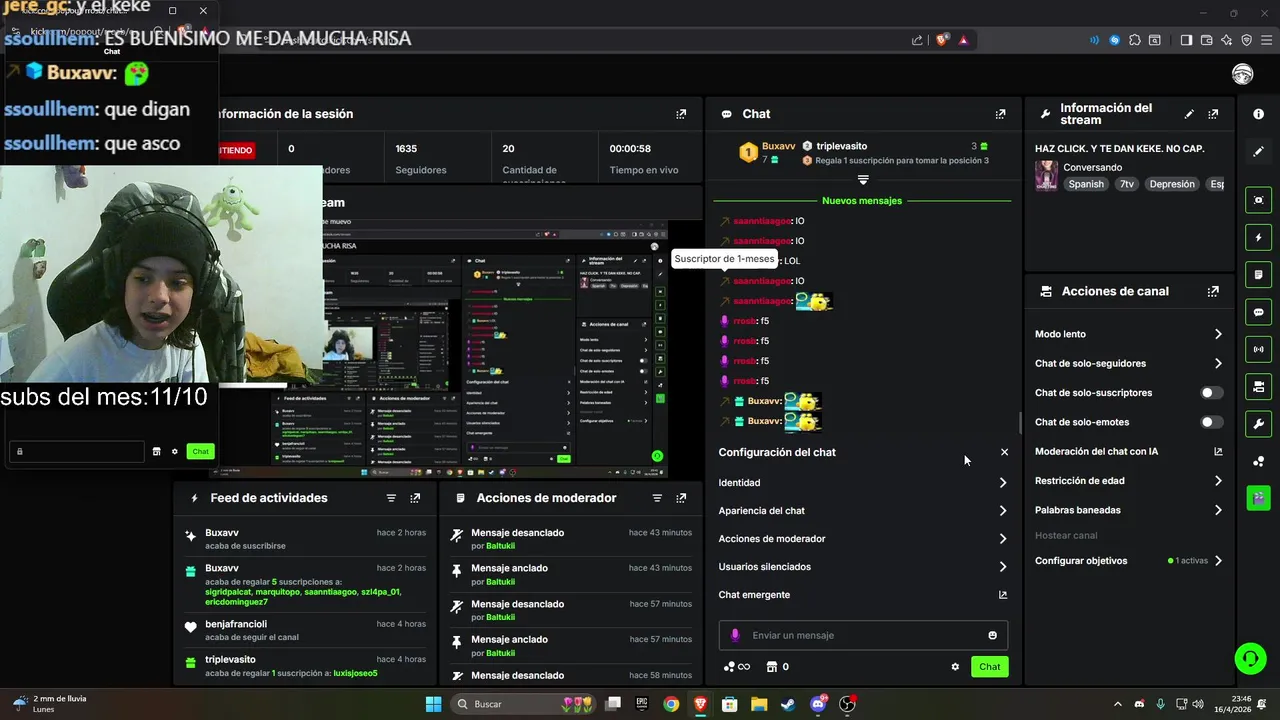Open the green support headset button
This screenshot has height=720, width=1280.
tap(1250, 658)
